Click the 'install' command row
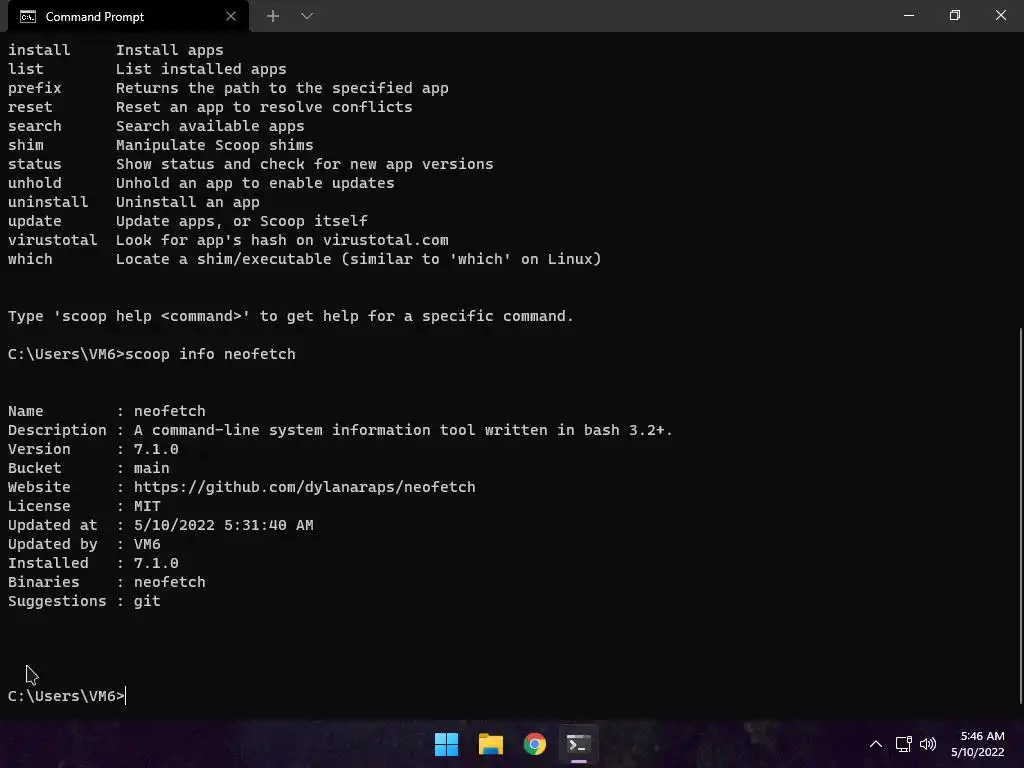Screen dimensions: 1024x768 (116, 50)
